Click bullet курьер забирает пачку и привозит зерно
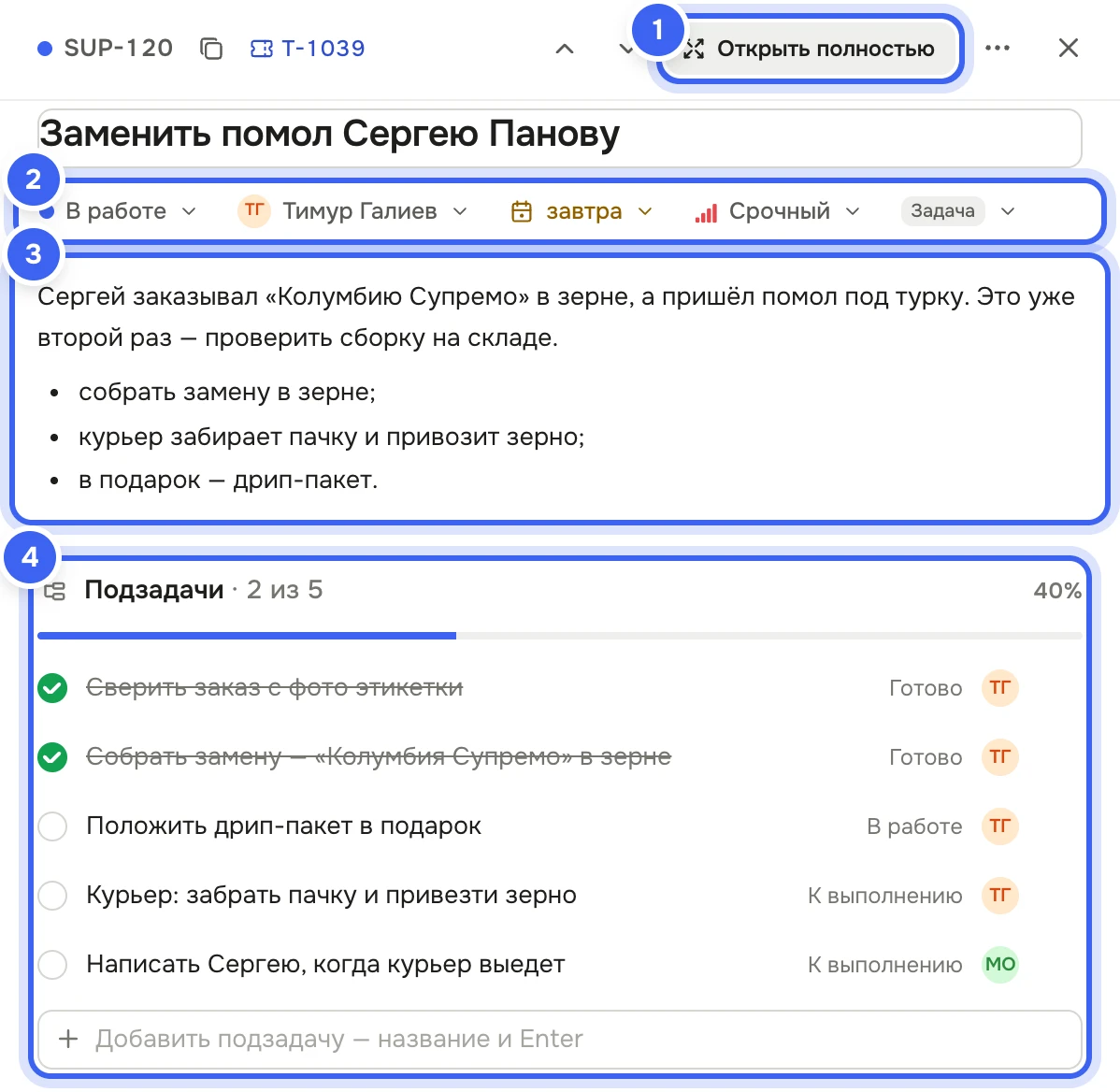 coord(332,437)
